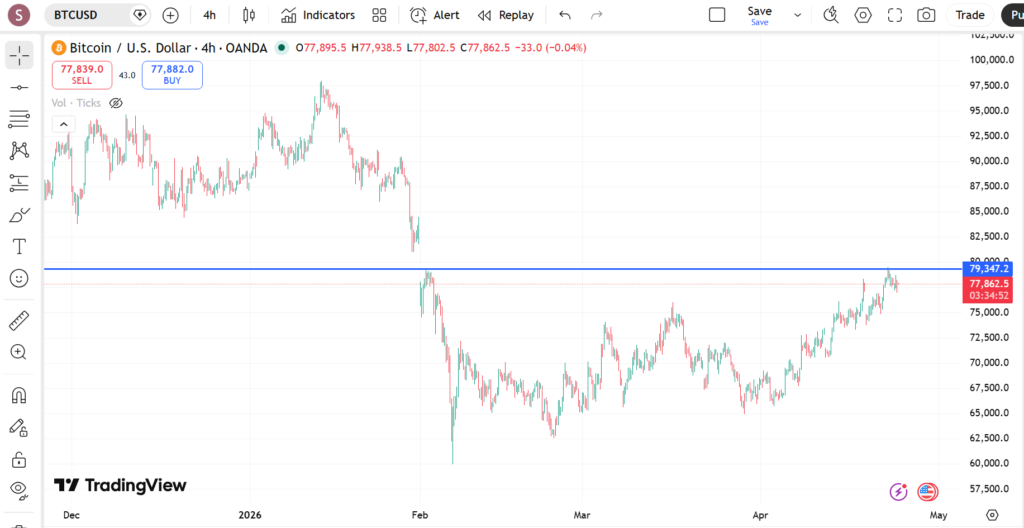
Task: Expand the Save options dropdown arrow
Action: tap(797, 15)
